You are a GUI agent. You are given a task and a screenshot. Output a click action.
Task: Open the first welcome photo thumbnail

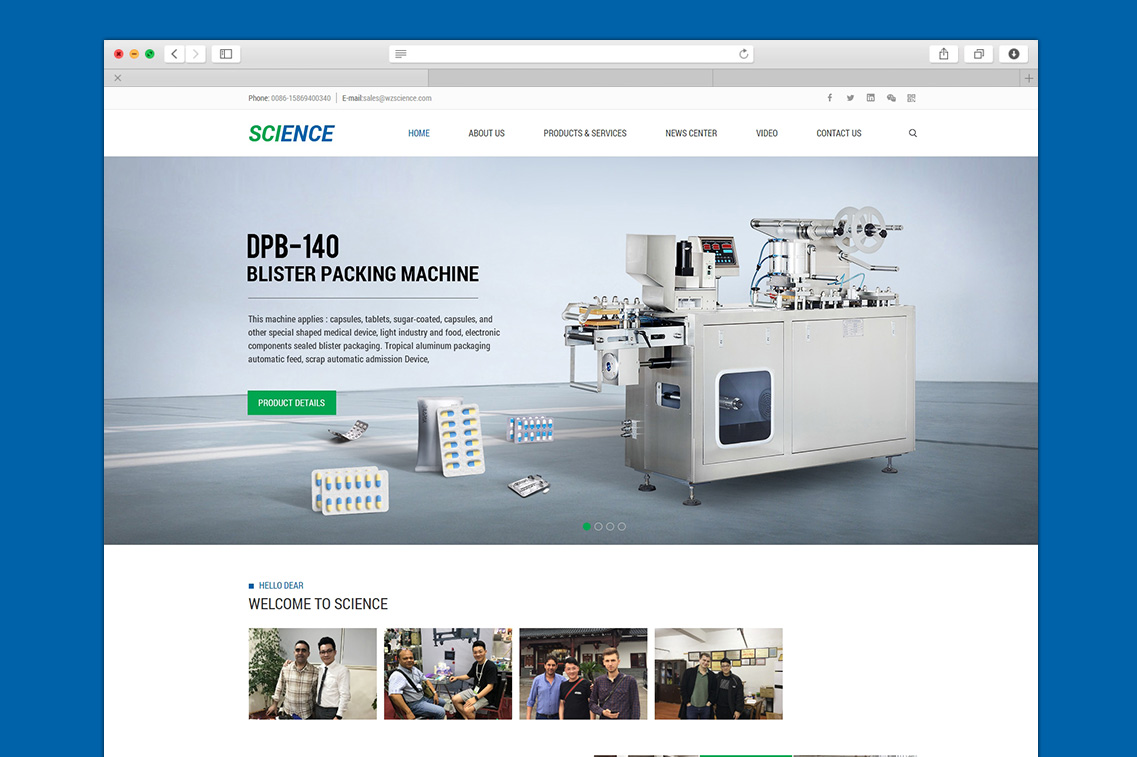coord(312,673)
